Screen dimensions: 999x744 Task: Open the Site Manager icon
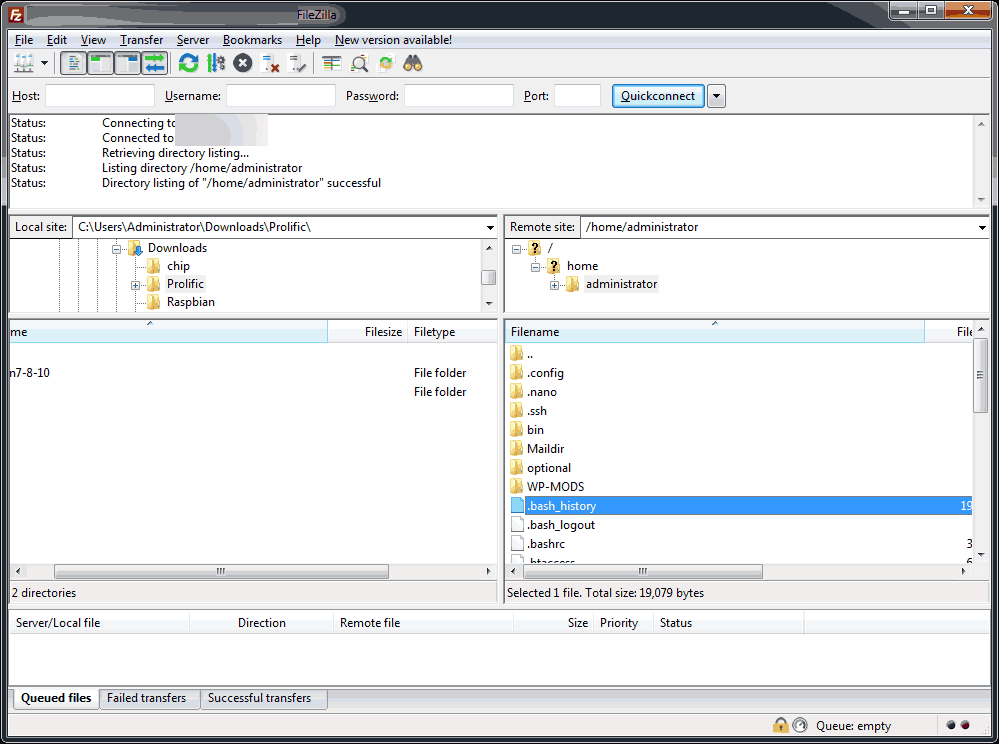tap(24, 63)
